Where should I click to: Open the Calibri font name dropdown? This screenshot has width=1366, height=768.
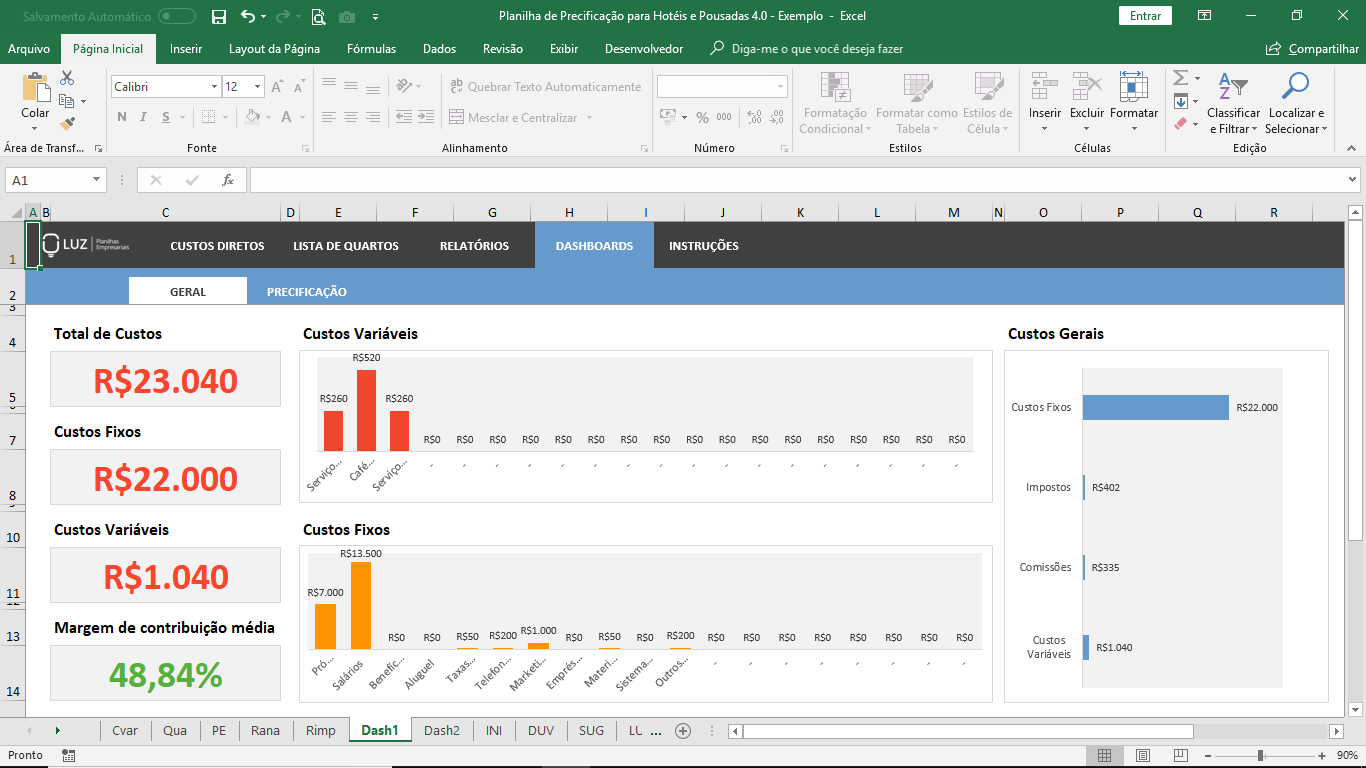point(214,87)
